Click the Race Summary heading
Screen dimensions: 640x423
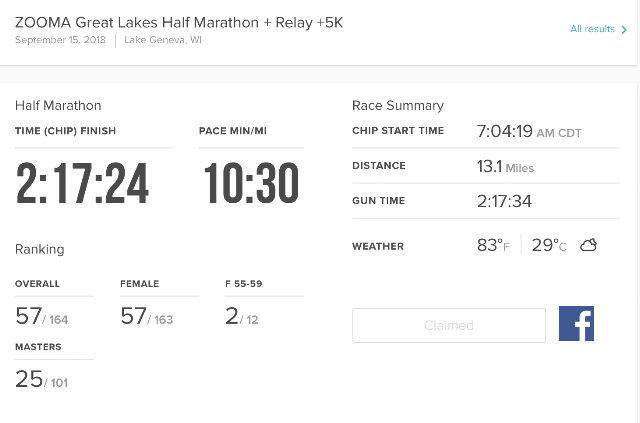tap(398, 106)
